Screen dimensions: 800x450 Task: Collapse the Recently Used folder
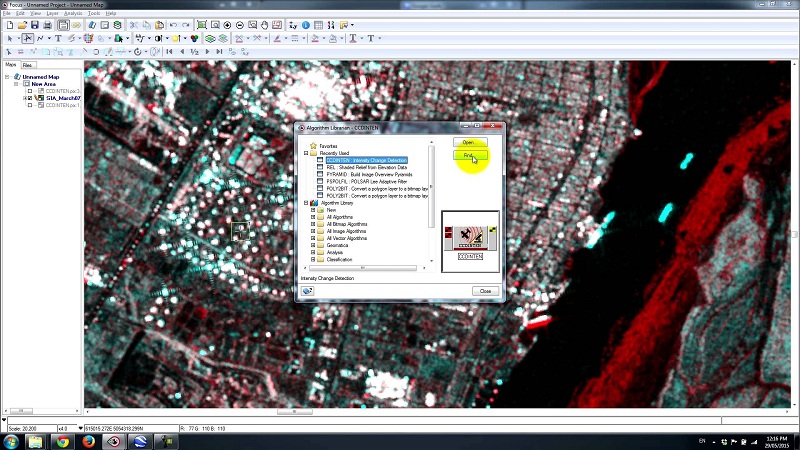306,153
